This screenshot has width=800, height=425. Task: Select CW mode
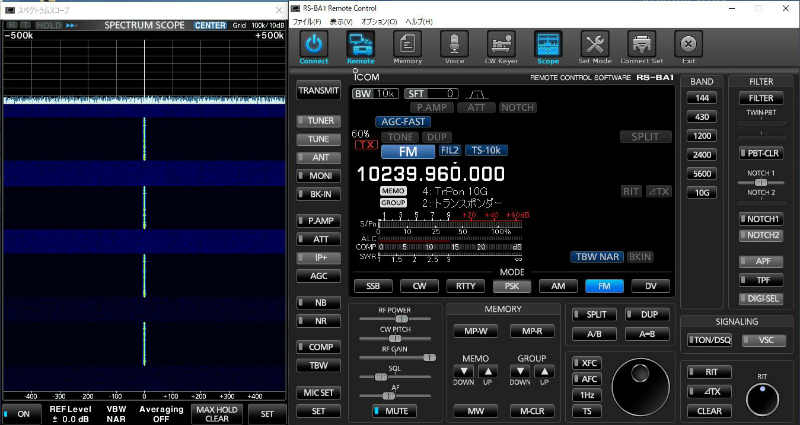(x=419, y=286)
